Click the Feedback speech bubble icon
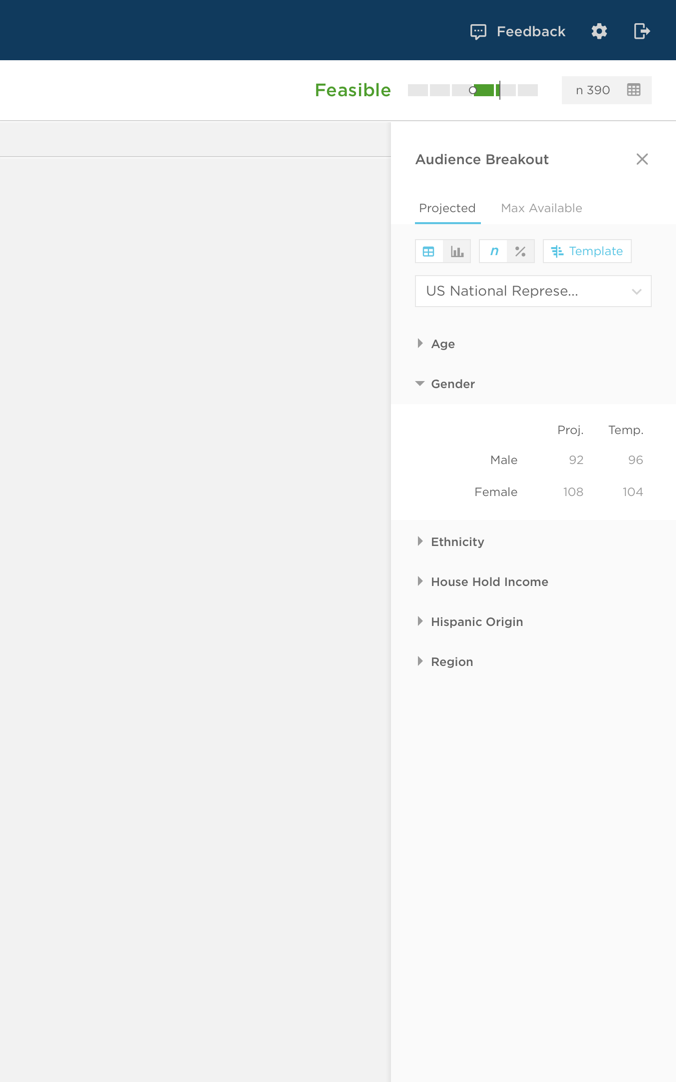 click(x=478, y=32)
